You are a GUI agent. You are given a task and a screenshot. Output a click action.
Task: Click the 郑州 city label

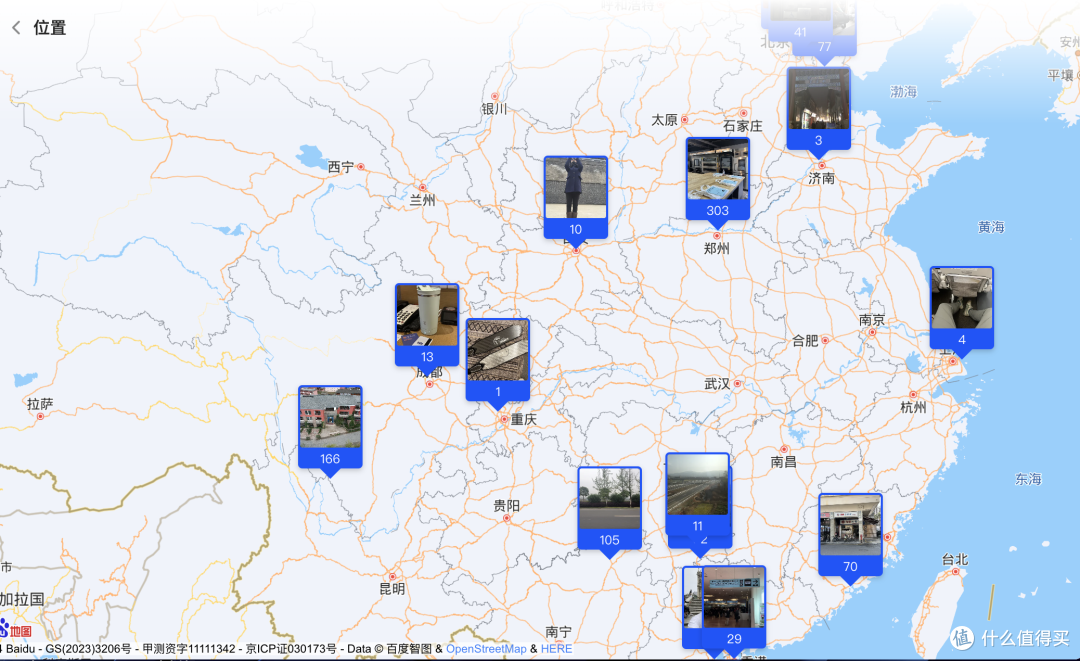pos(716,249)
